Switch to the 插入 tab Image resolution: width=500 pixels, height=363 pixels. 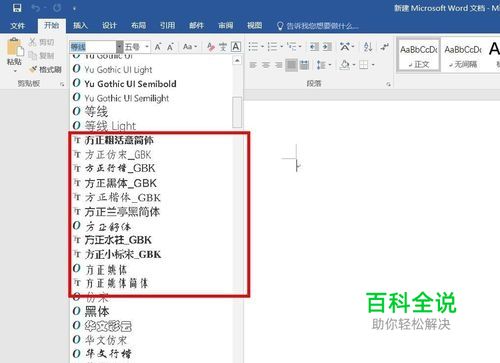coord(80,26)
